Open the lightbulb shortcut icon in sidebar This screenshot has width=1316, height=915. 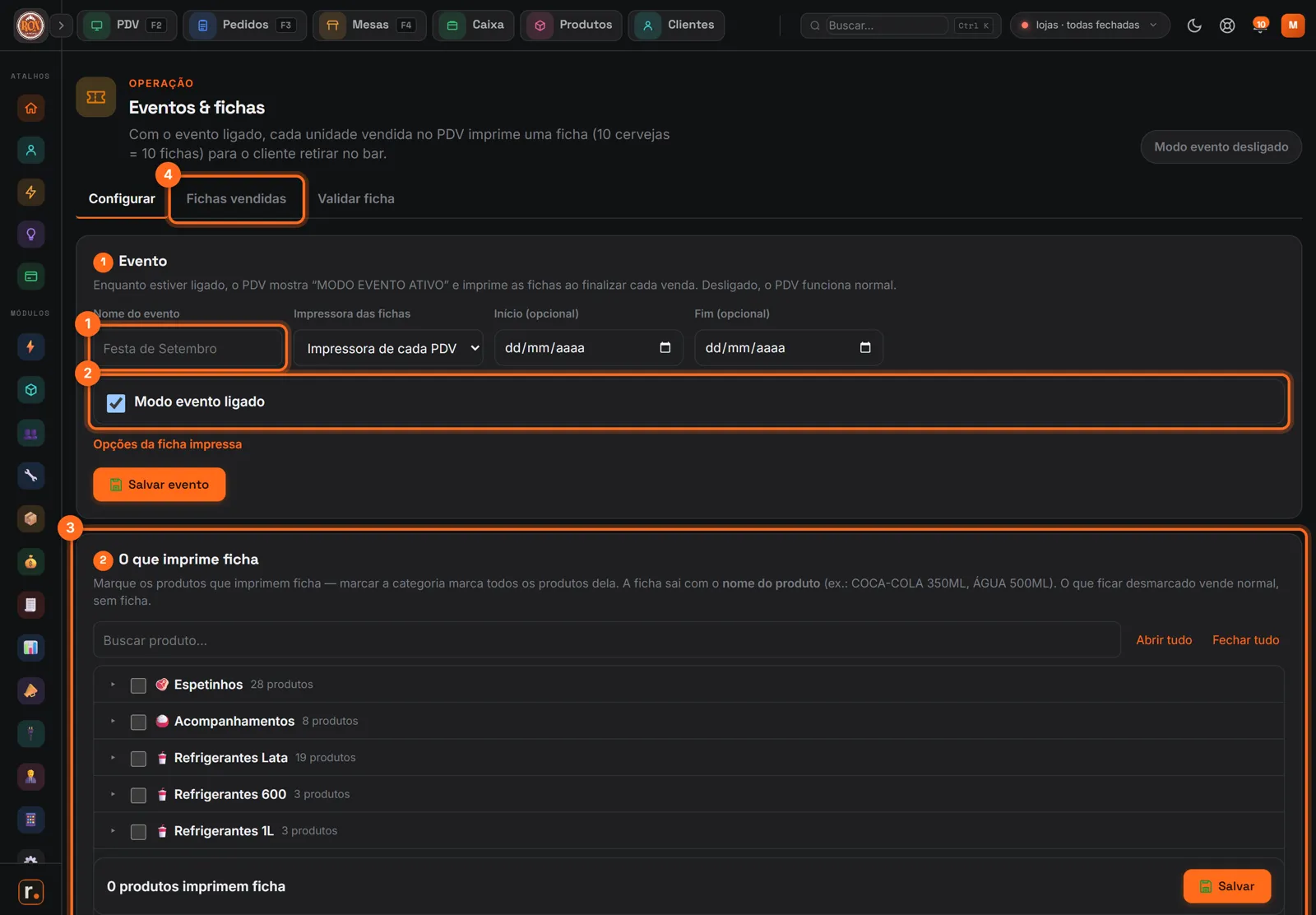pos(30,235)
